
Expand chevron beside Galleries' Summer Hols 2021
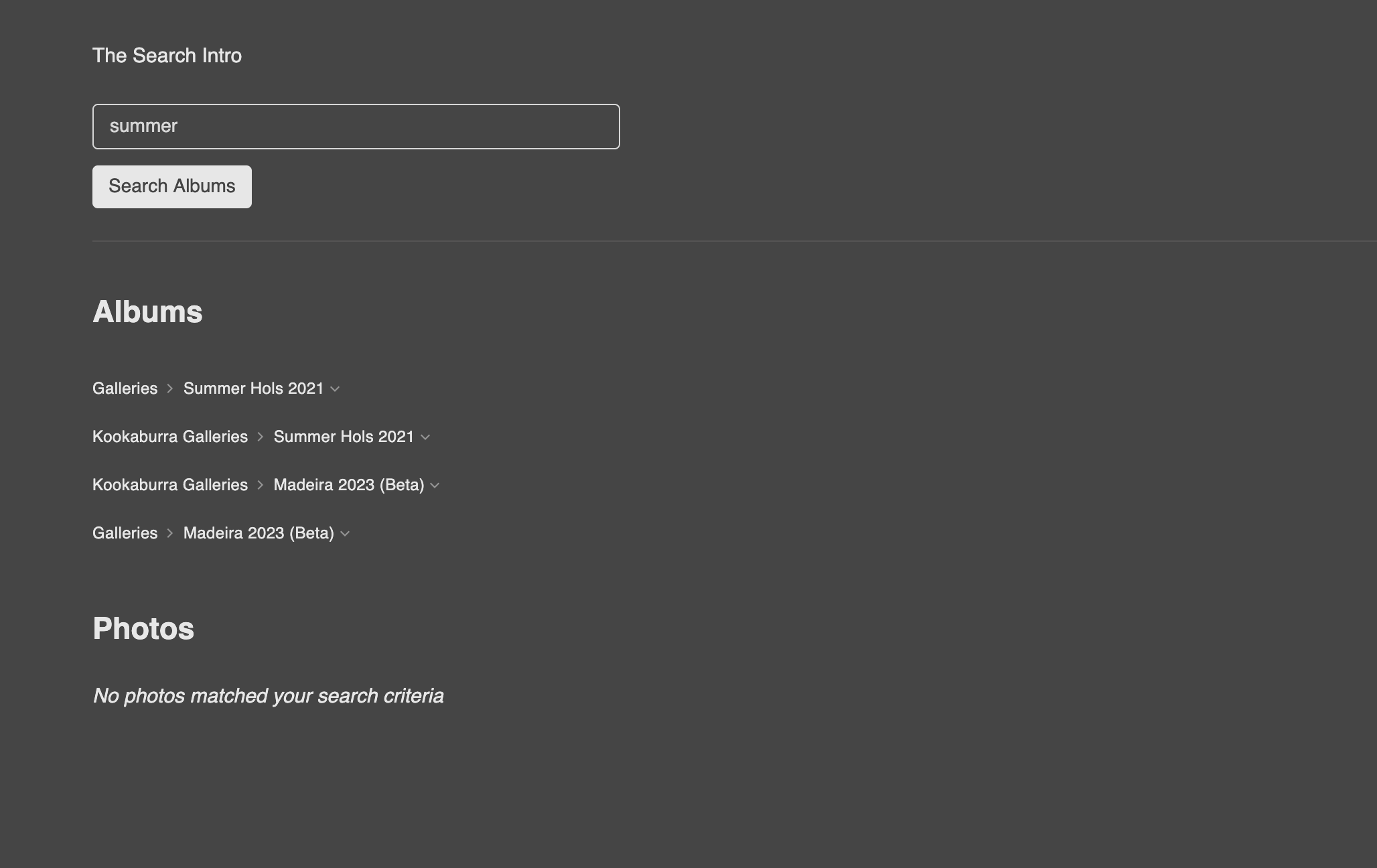(x=335, y=389)
